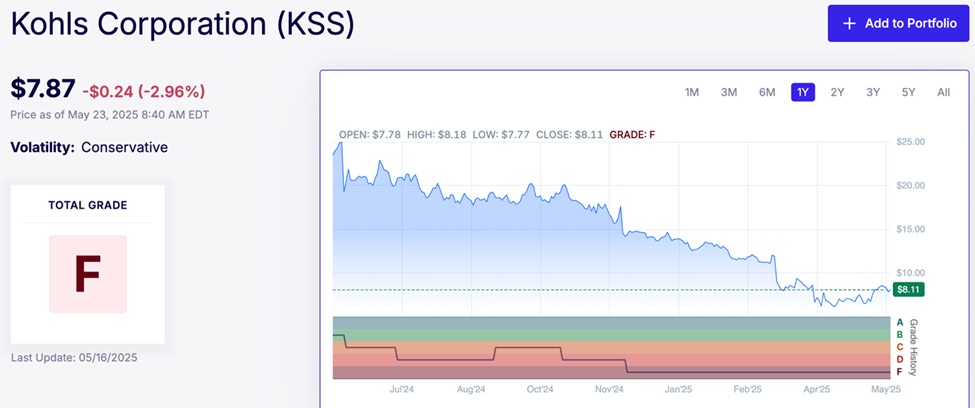Click the CLOSE: $8.11 value
Viewport: 975px width, 408px height.
coord(570,134)
